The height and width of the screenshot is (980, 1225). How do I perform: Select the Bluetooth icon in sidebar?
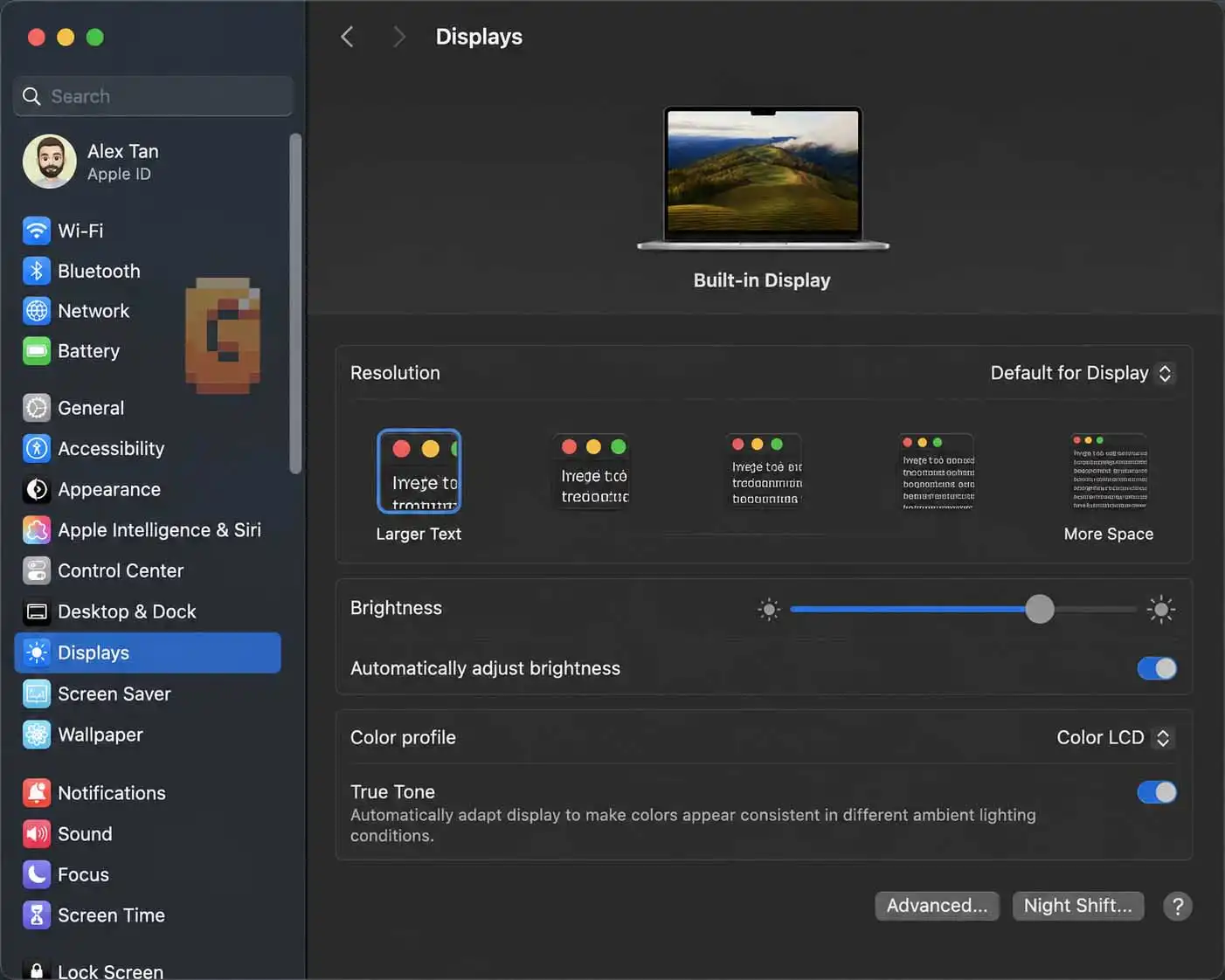coord(37,271)
